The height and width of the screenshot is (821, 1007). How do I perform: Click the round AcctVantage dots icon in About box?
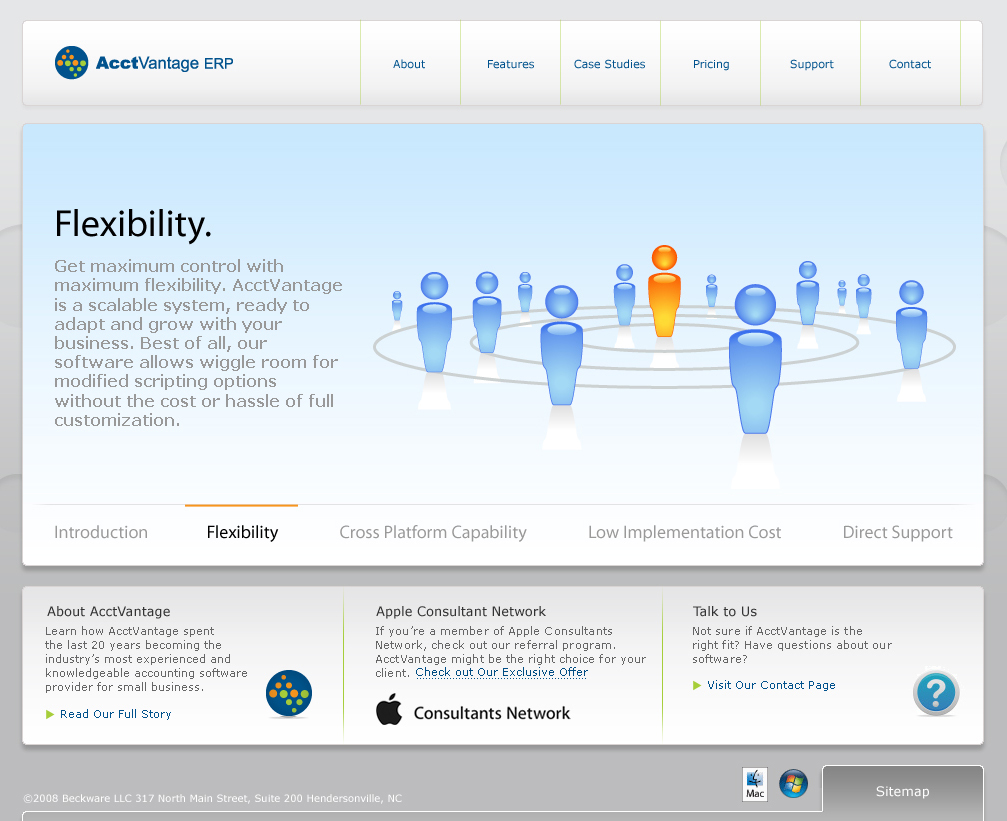(x=289, y=693)
